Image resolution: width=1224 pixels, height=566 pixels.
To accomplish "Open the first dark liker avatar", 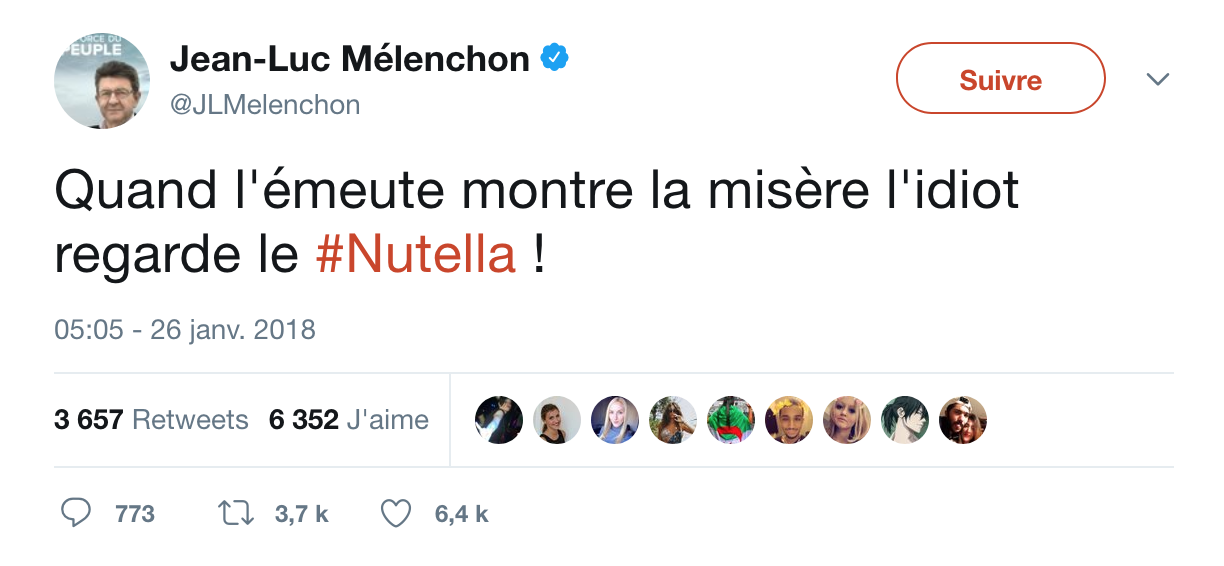I will tap(499, 420).
